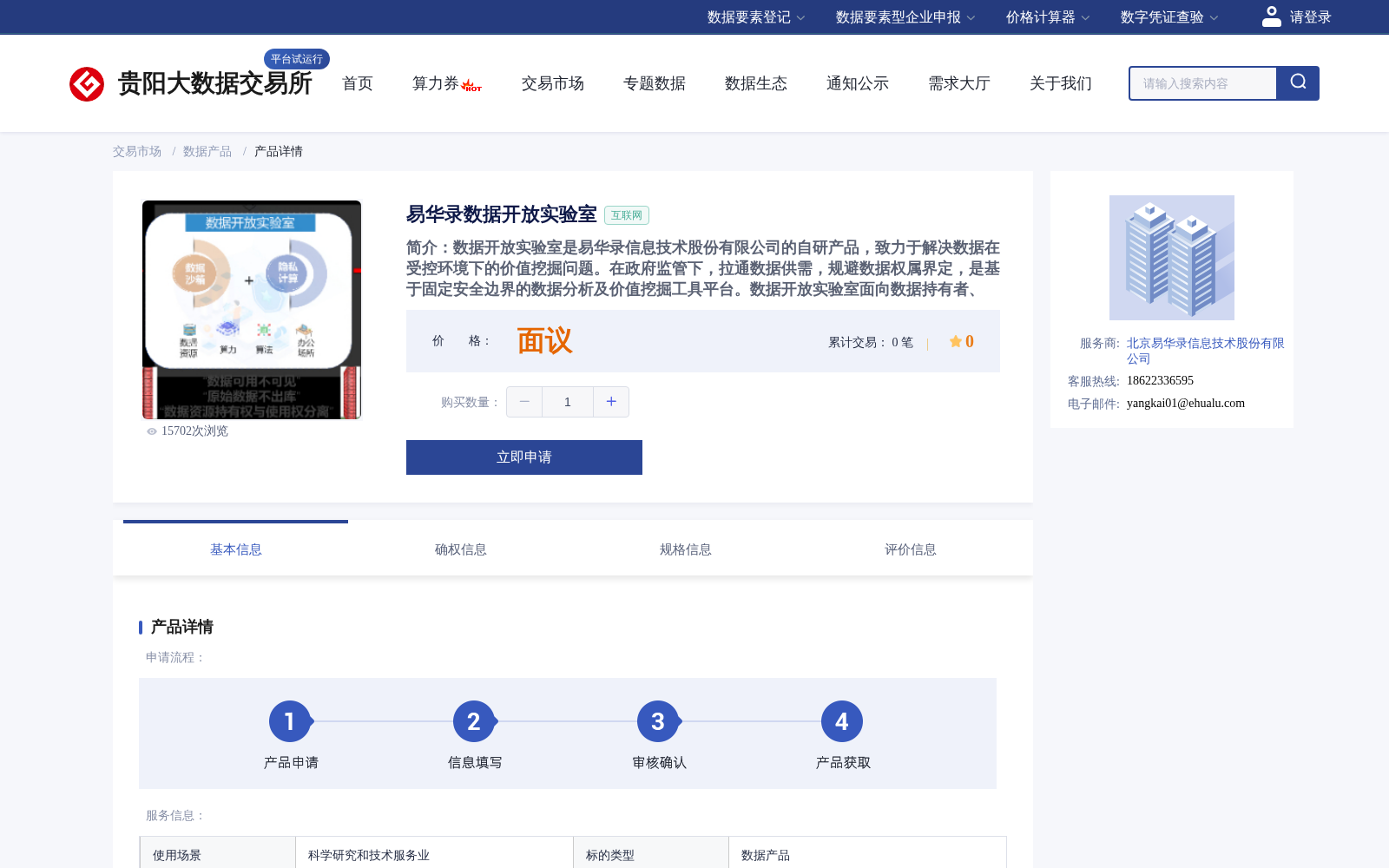
Task: Click the 数据产品 breadcrumb link
Action: click(207, 152)
